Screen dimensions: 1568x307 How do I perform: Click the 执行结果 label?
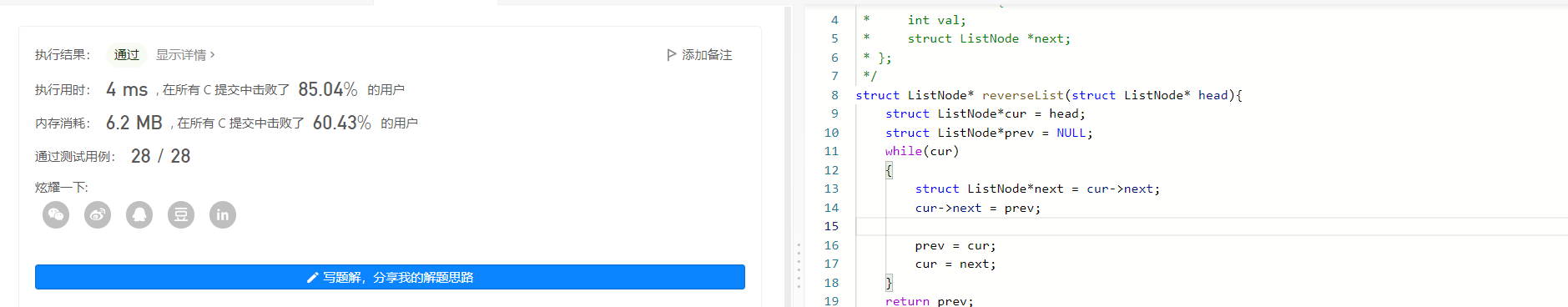tap(63, 55)
